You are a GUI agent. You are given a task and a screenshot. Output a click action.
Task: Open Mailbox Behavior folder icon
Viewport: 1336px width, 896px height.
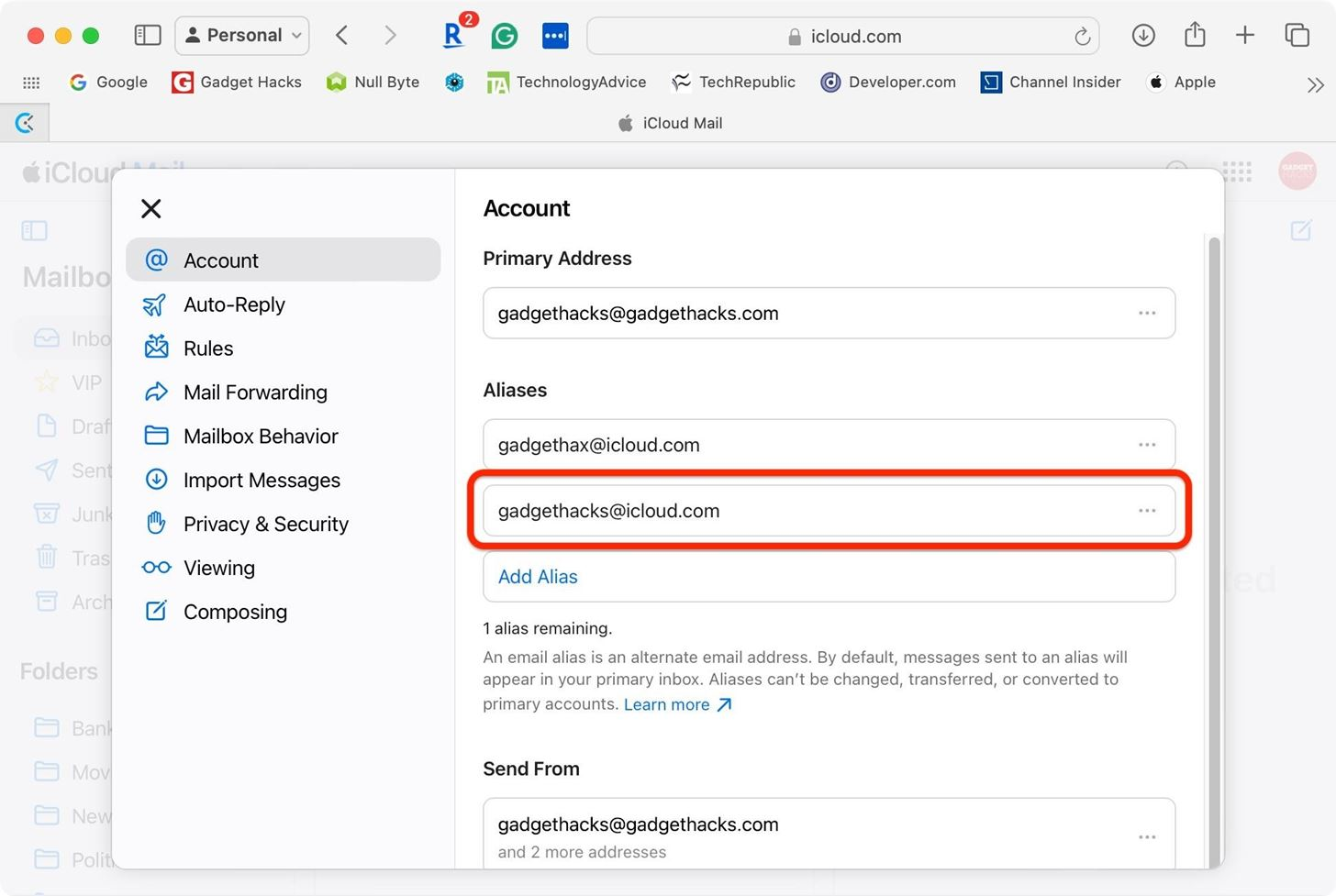(156, 436)
